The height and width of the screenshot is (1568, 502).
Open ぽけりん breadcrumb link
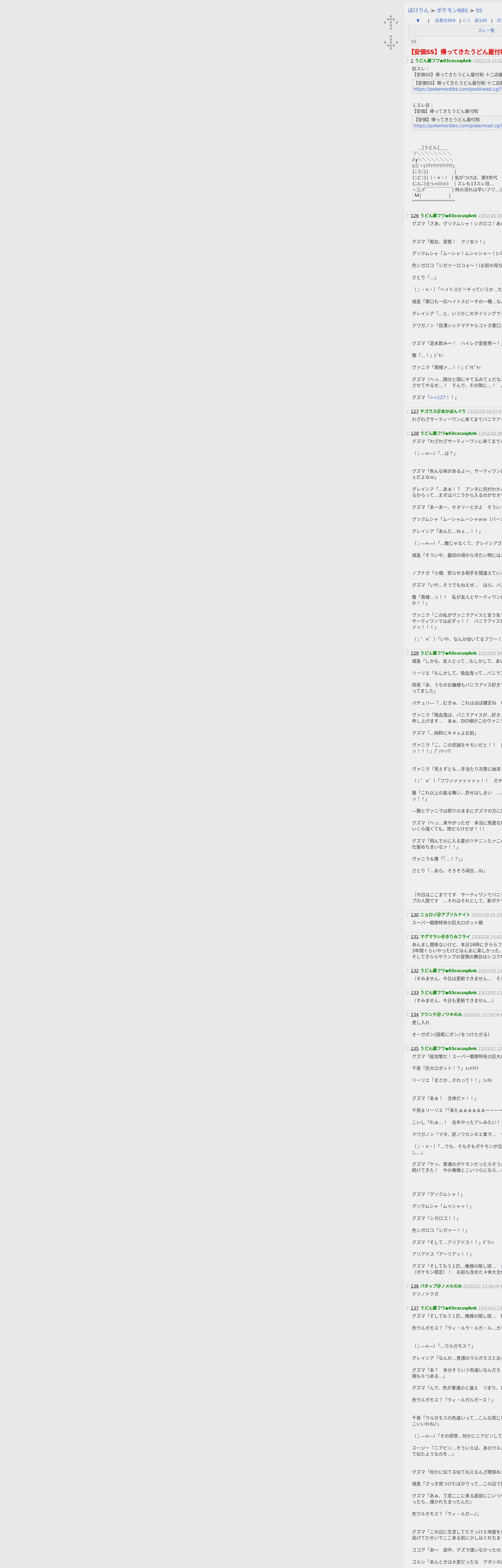click(419, 10)
